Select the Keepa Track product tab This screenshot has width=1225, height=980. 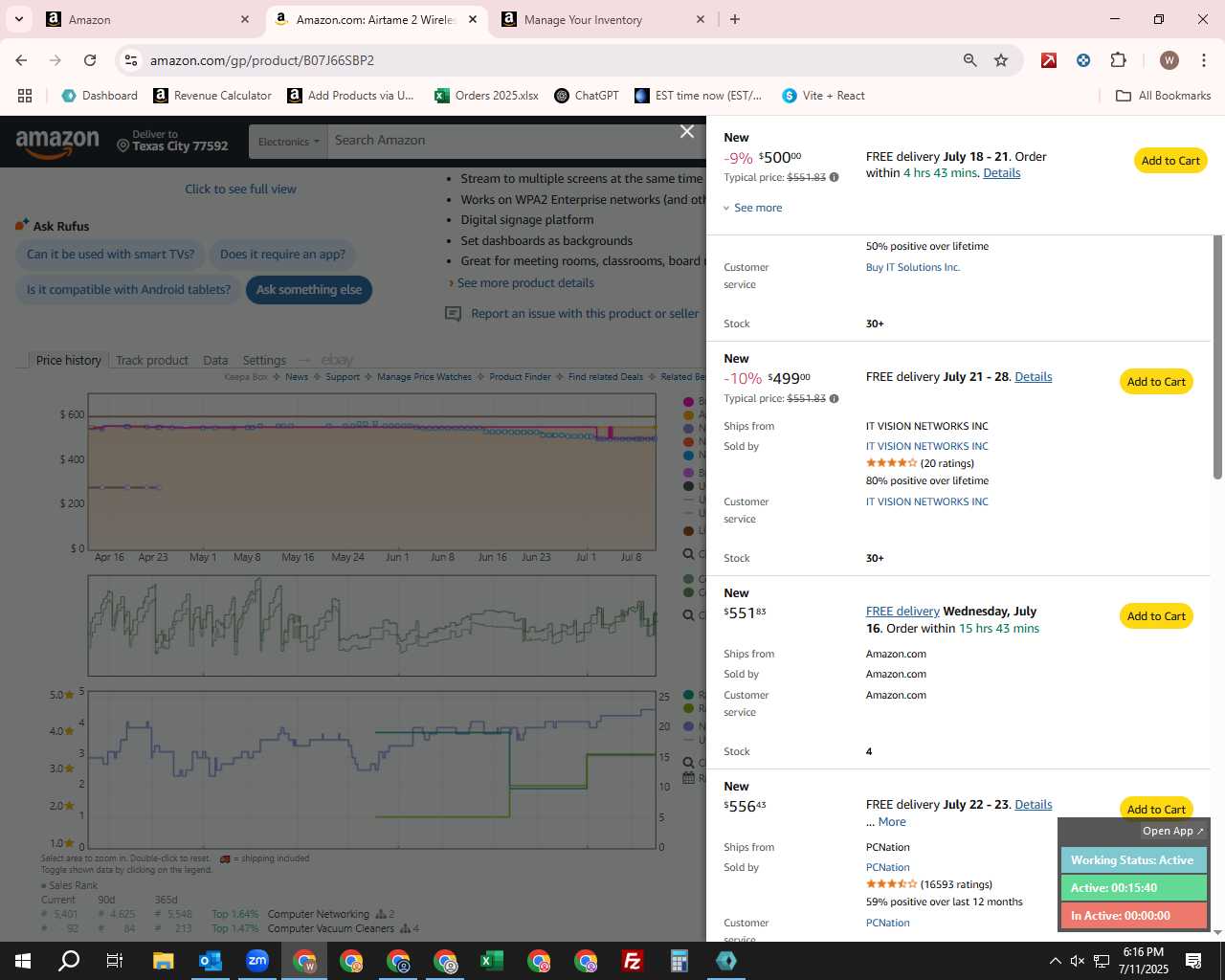coord(152,361)
